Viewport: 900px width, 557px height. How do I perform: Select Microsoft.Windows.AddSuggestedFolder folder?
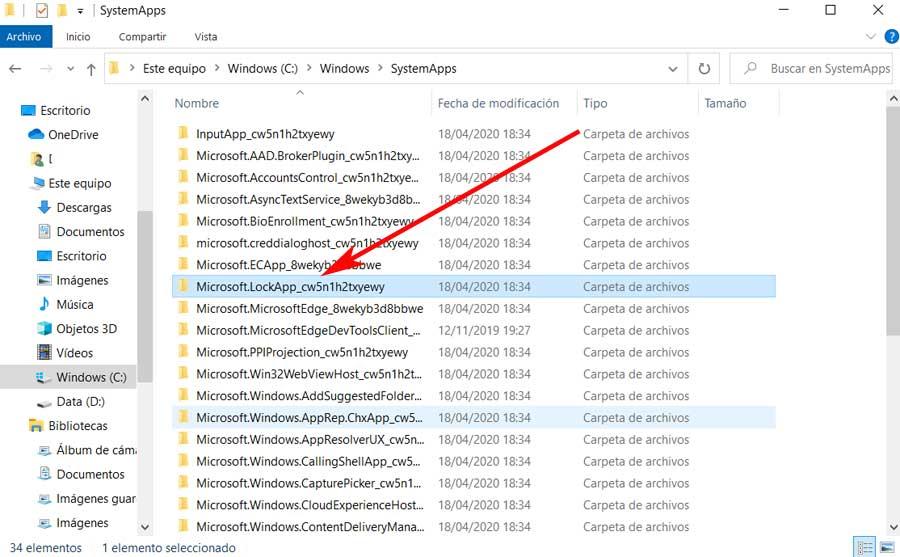pos(474,396)
